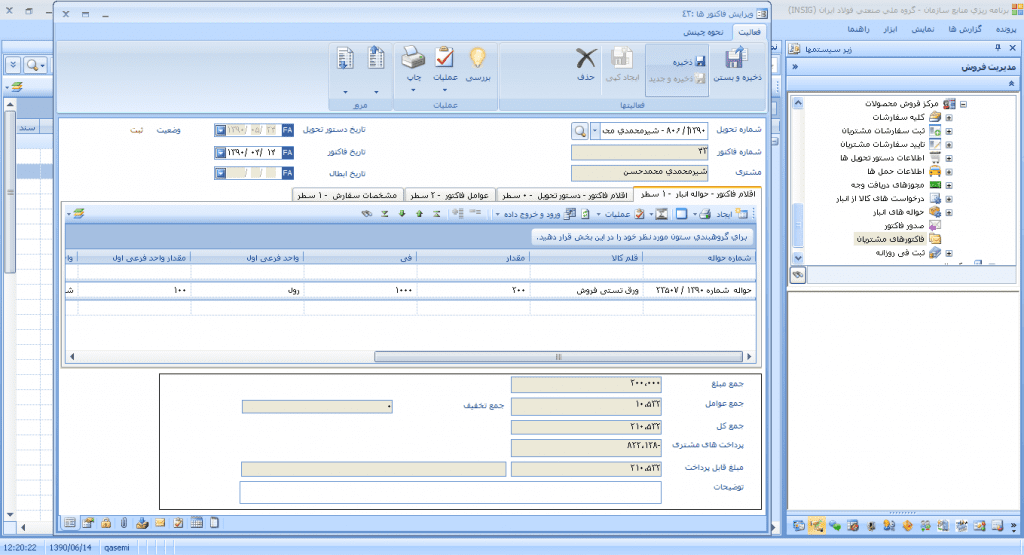Click the Operations (عملیات) checklist icon in ribbon
The image size is (1024, 555).
point(445,61)
